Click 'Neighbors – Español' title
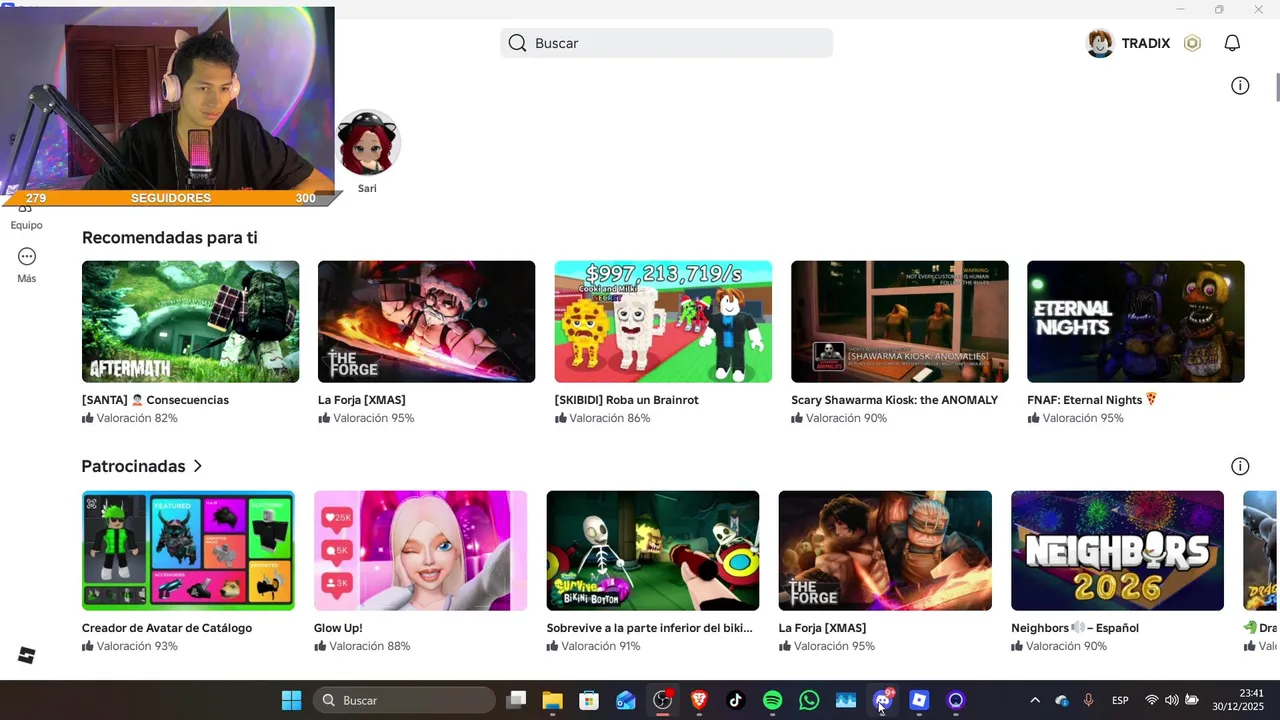The image size is (1280, 720). pos(1075,628)
